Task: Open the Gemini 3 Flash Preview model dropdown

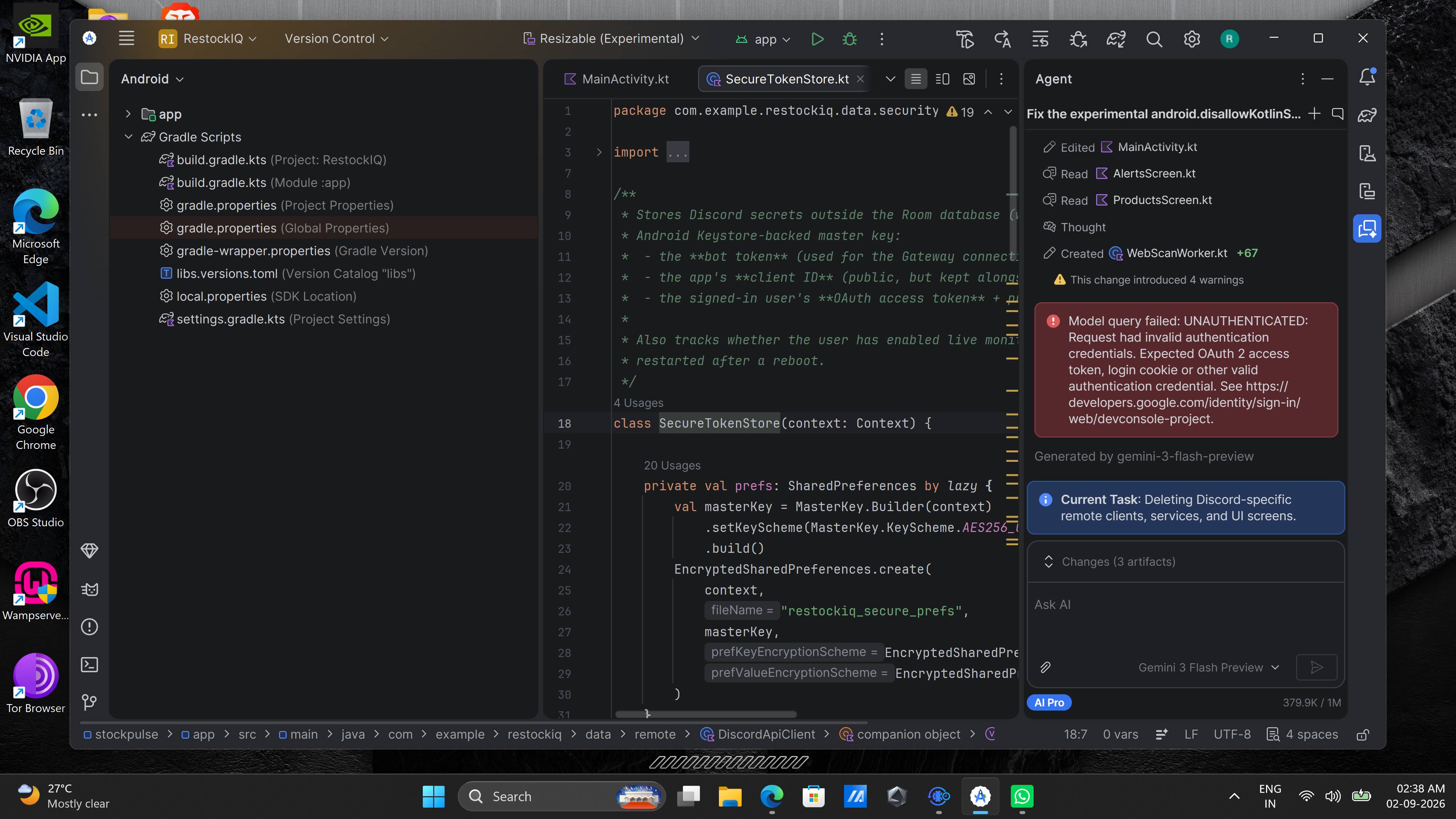Action: pyautogui.click(x=1208, y=667)
